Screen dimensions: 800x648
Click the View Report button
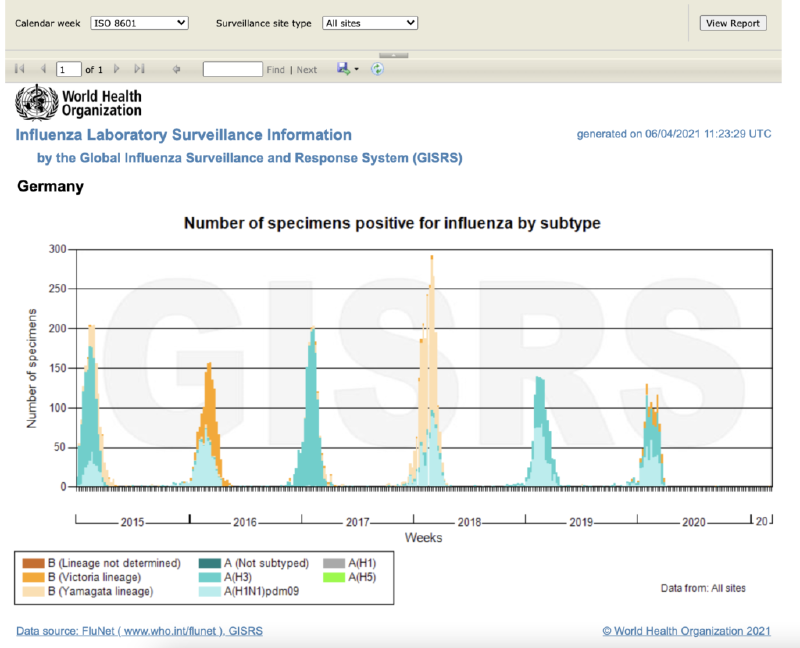coord(733,23)
